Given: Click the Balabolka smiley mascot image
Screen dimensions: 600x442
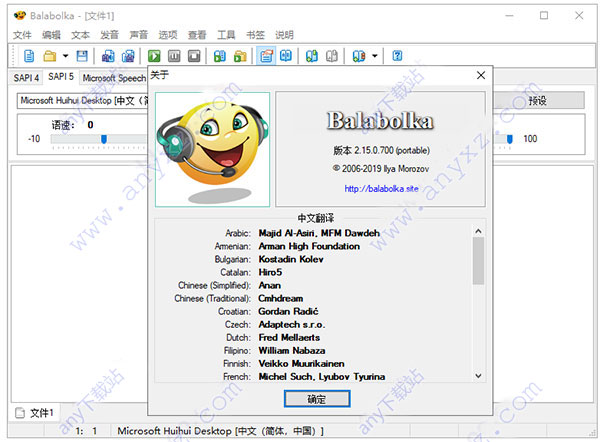Looking at the screenshot, I should pyautogui.click(x=212, y=149).
